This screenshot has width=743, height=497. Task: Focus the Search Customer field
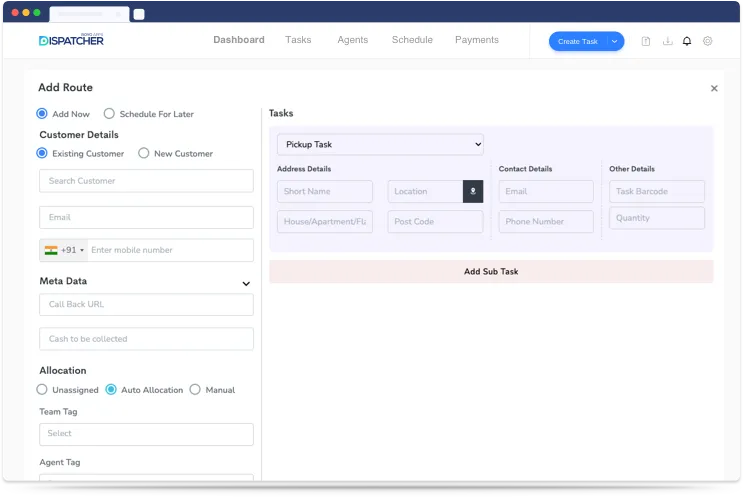[146, 181]
